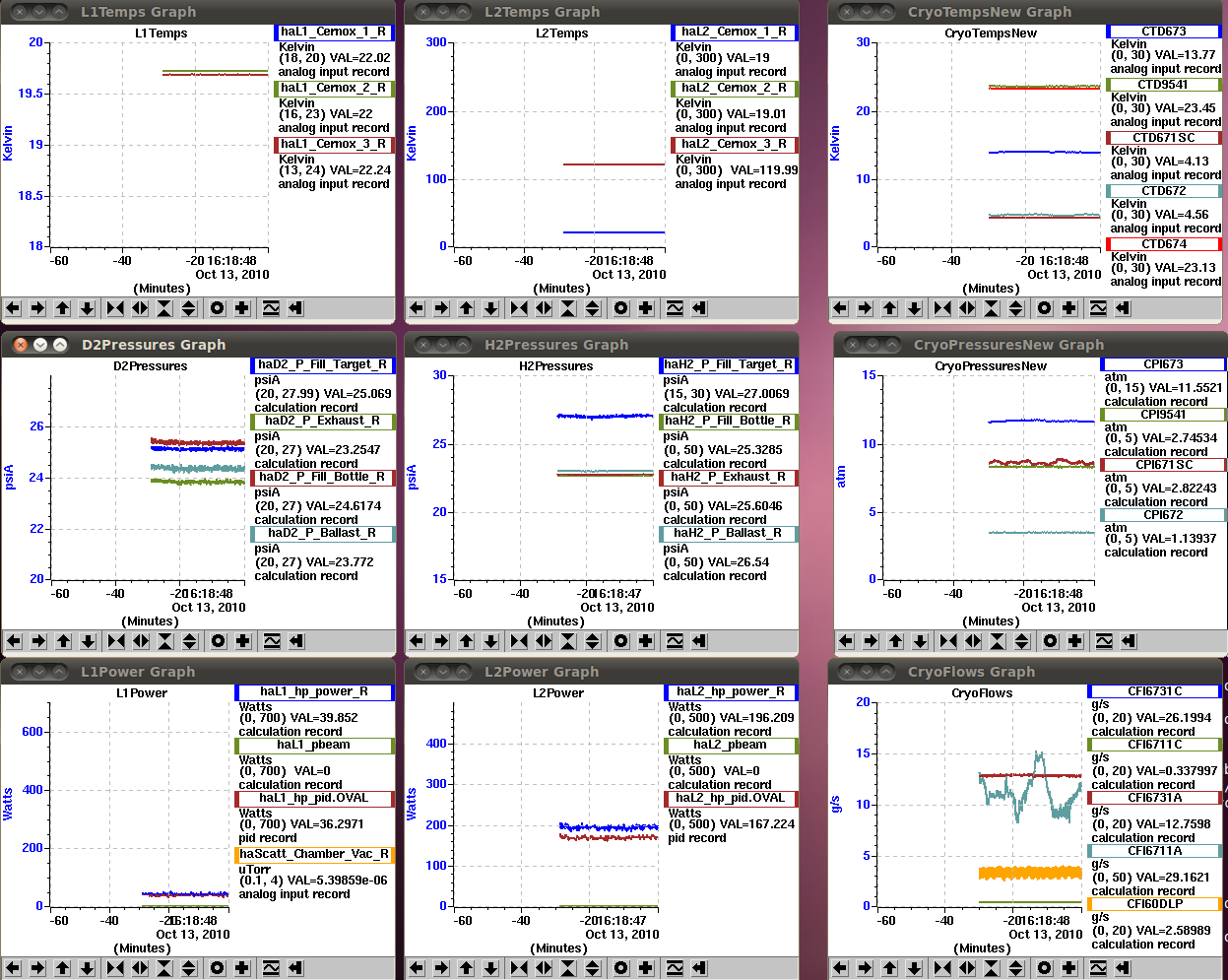The image size is (1228, 980).
Task: Click the graph curve icon in CryoPressuresNew Graph
Action: coord(1104,641)
